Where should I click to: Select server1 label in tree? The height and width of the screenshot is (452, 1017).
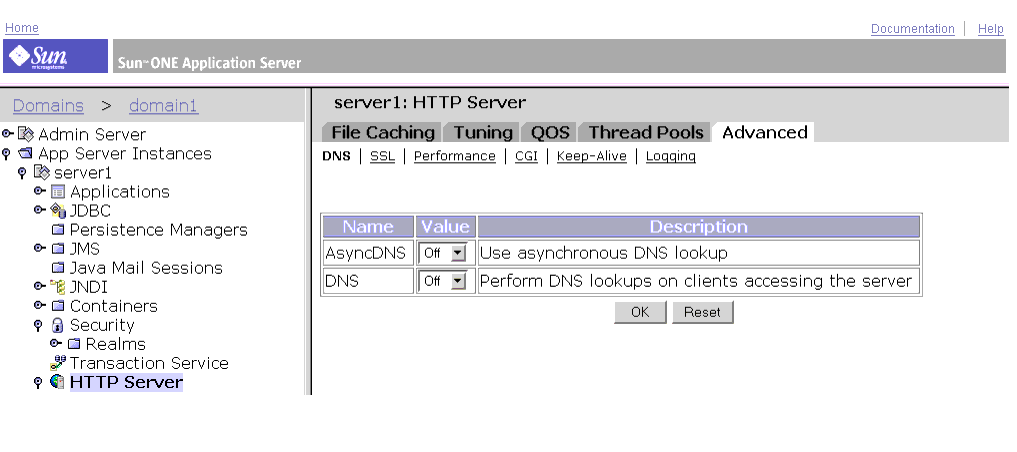click(82, 173)
